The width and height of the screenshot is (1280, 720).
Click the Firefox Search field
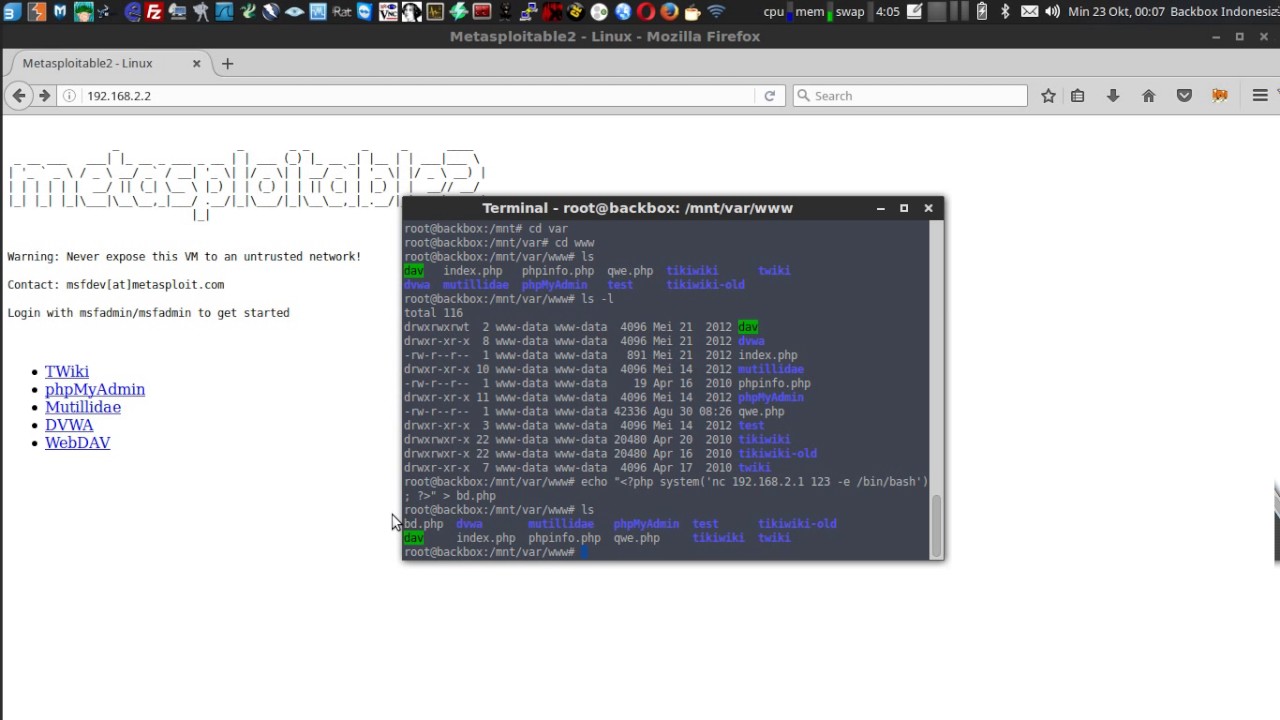tap(910, 96)
